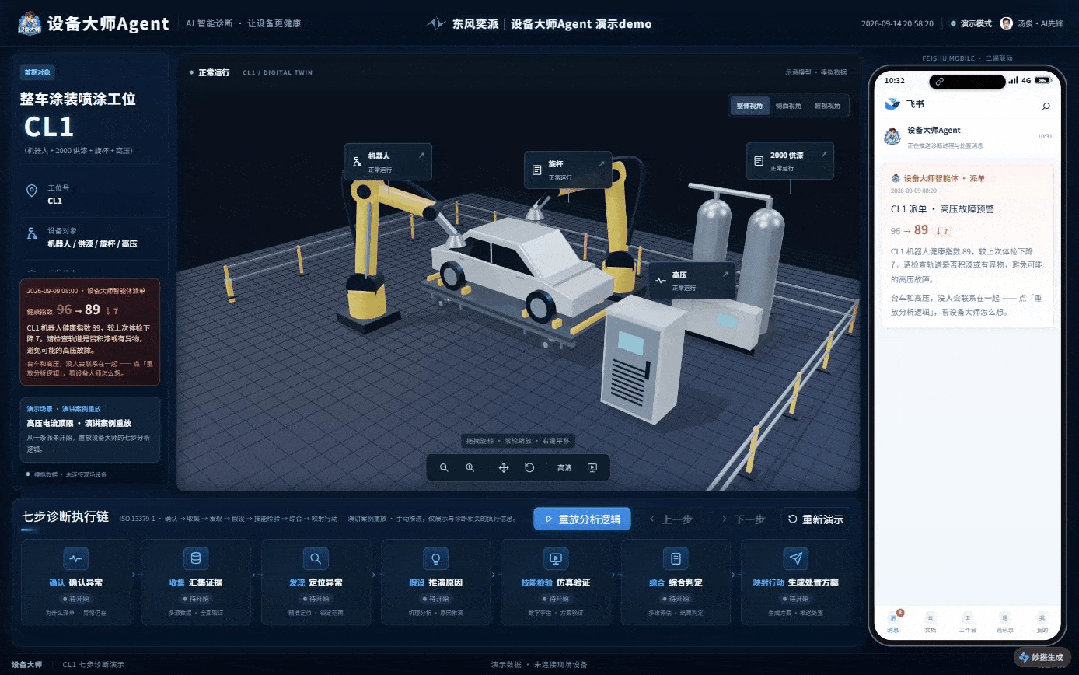Select the 推演原因 lightbulb step icon

pyautogui.click(x=436, y=559)
